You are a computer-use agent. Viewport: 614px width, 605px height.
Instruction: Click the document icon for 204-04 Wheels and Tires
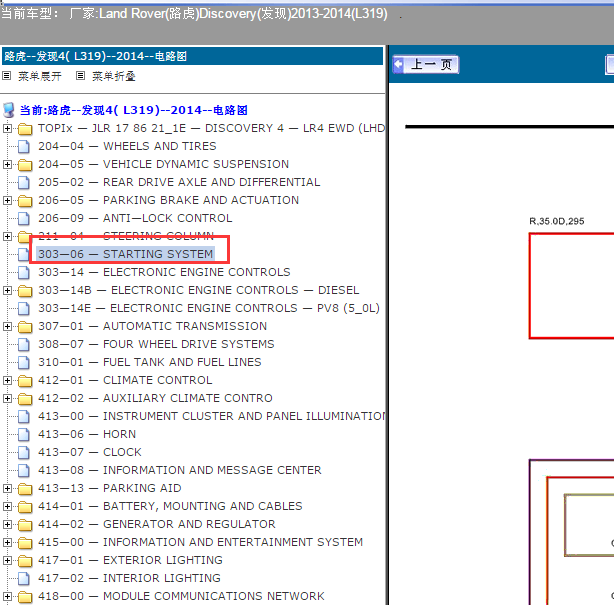[24, 147]
